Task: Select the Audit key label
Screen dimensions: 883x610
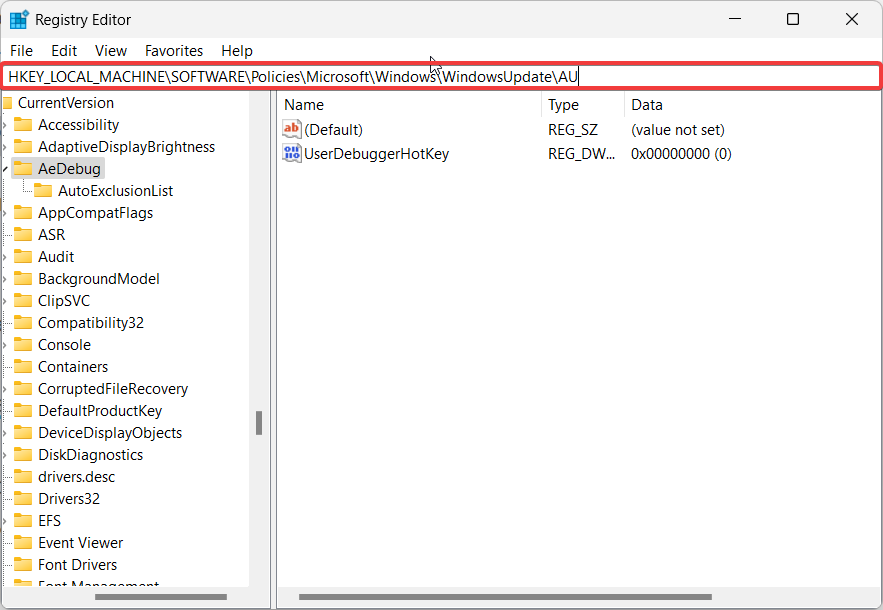Action: 56,256
